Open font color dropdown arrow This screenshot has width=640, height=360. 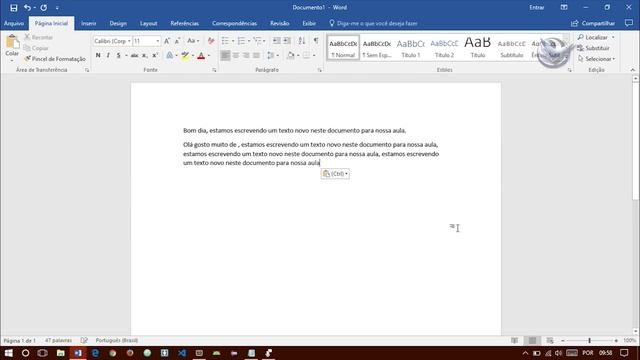coord(209,56)
